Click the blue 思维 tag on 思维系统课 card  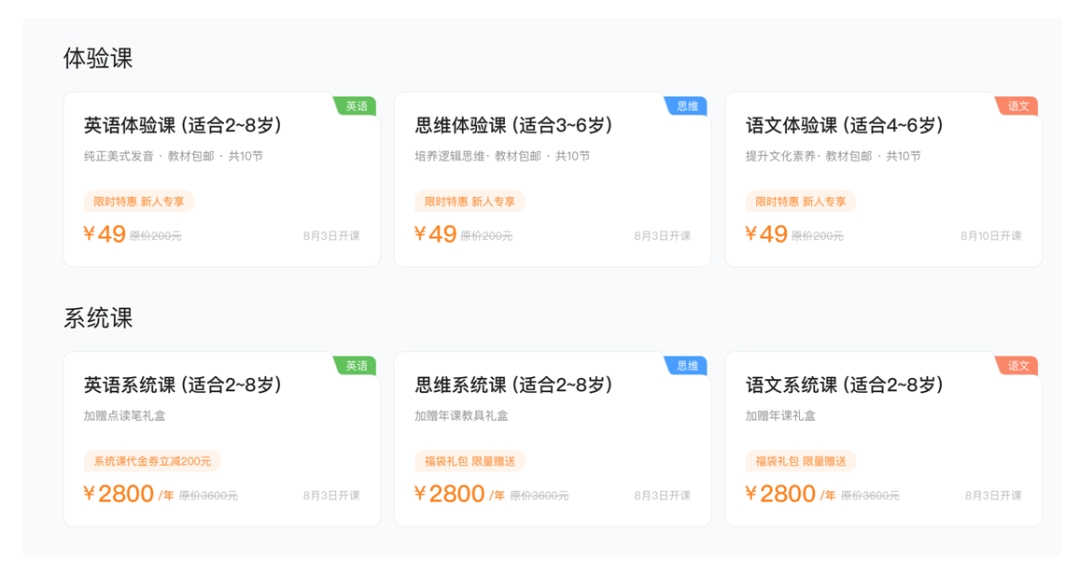point(687,366)
